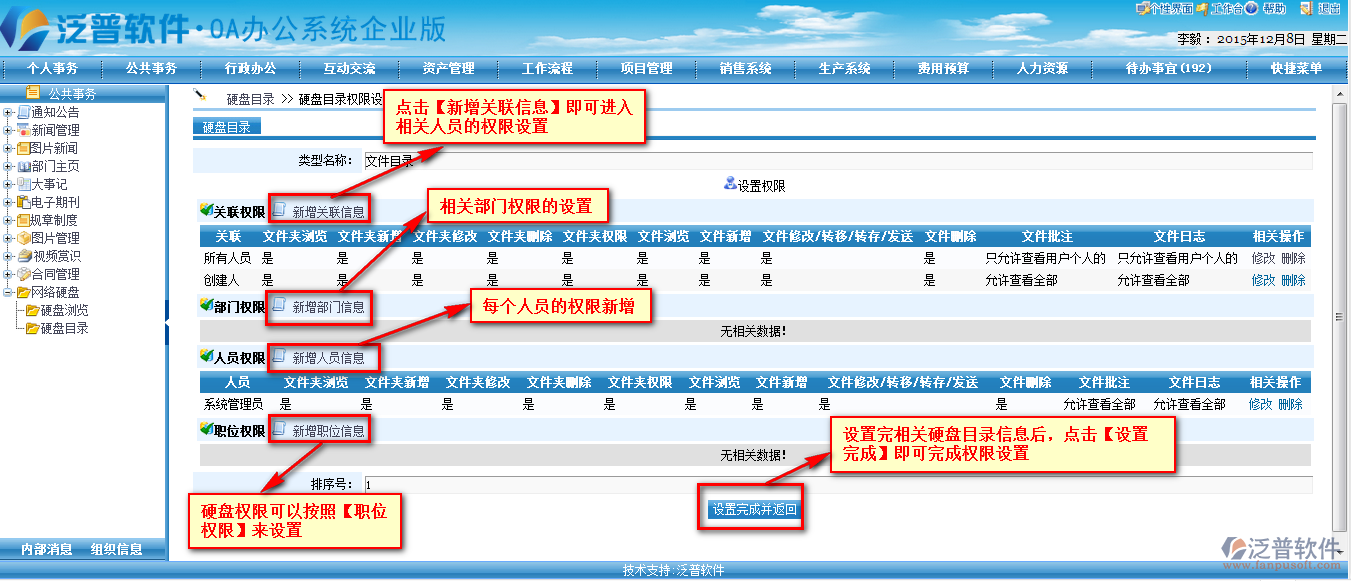This screenshot has width=1351, height=581.
Task: Expand the 通知公告 tree node
Action: 8,112
